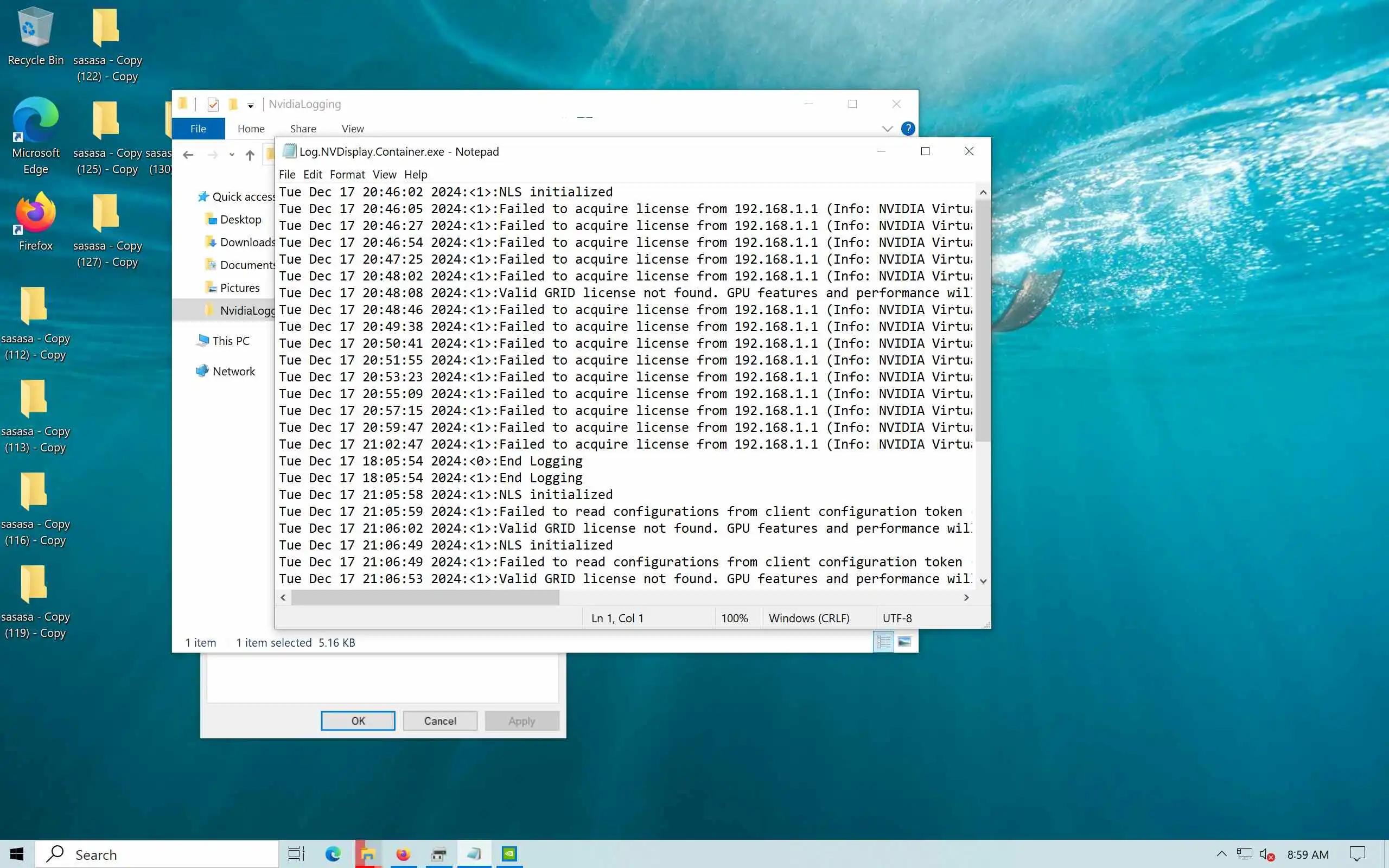This screenshot has height=868, width=1389.
Task: Click the Cancel button in the dialog
Action: pyautogui.click(x=439, y=720)
